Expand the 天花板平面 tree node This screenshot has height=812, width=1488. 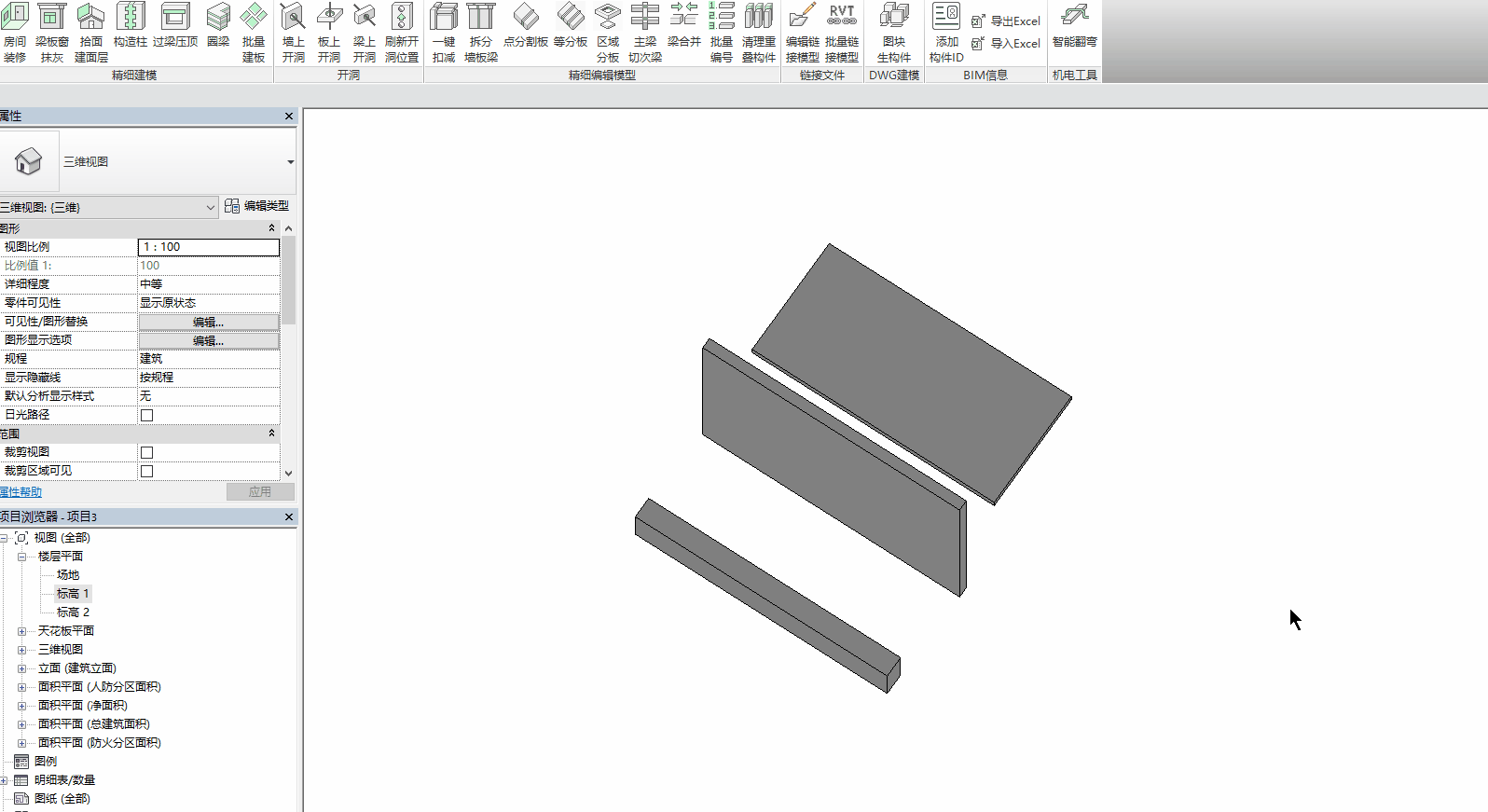coord(21,631)
